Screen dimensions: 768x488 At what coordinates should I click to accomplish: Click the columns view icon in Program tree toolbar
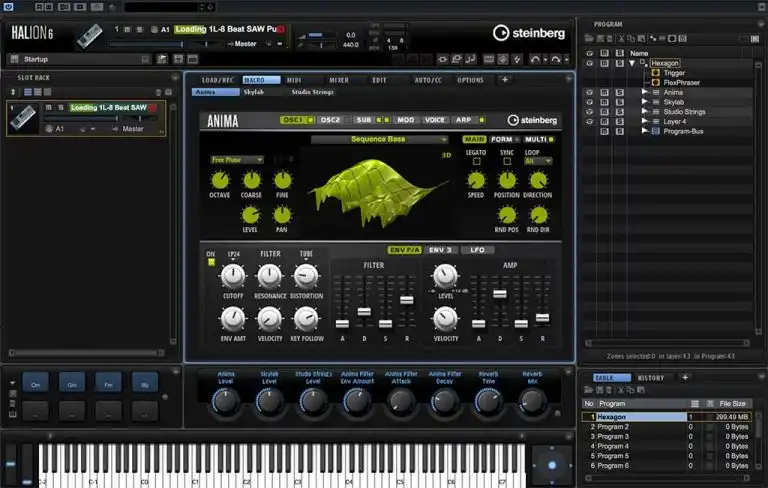click(755, 38)
